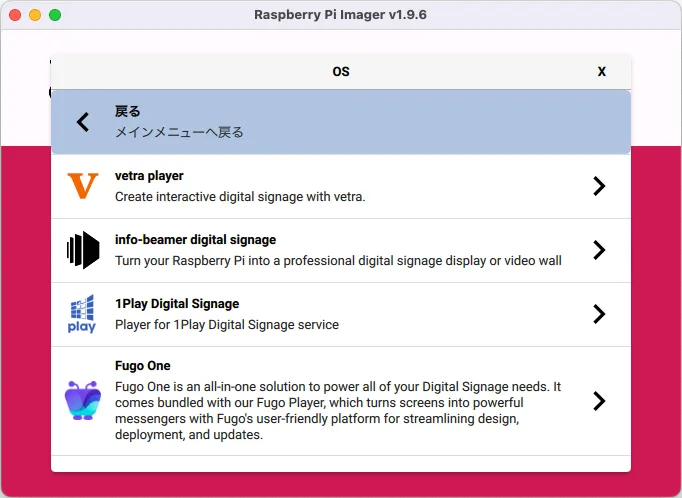Click the red close window button

(x=15, y=15)
